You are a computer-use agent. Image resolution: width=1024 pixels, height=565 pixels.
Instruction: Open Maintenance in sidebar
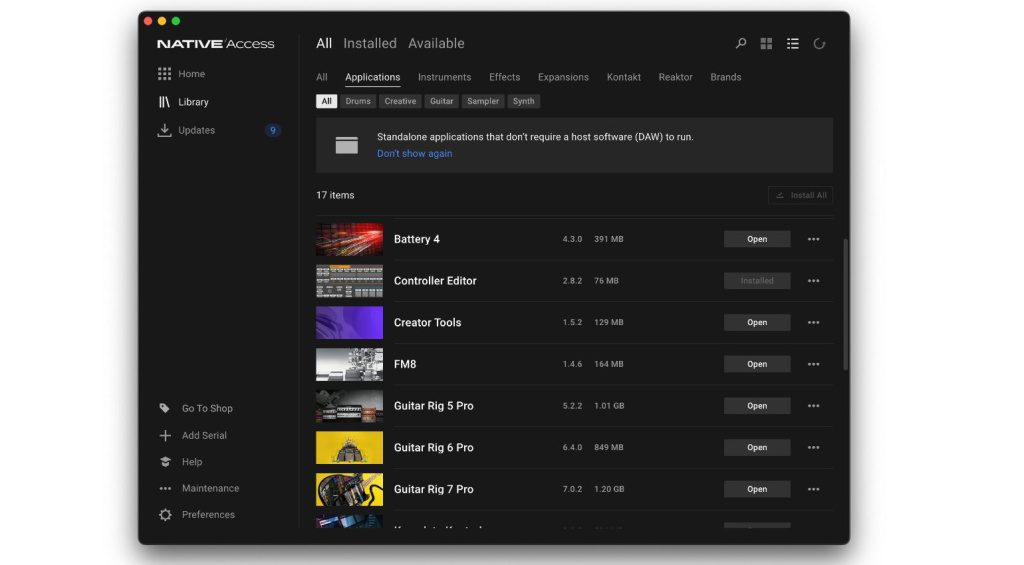pos(210,489)
